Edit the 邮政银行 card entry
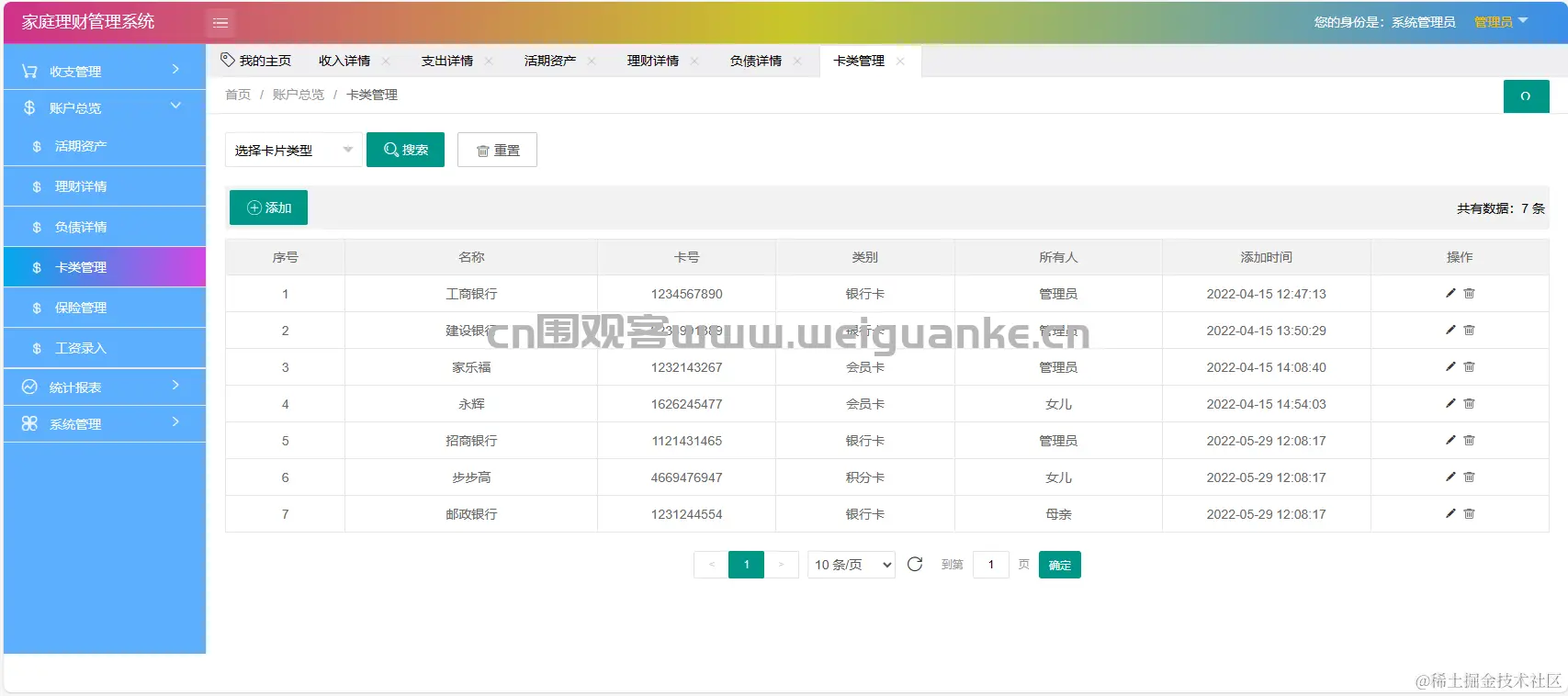The image size is (1568, 696). click(1450, 513)
